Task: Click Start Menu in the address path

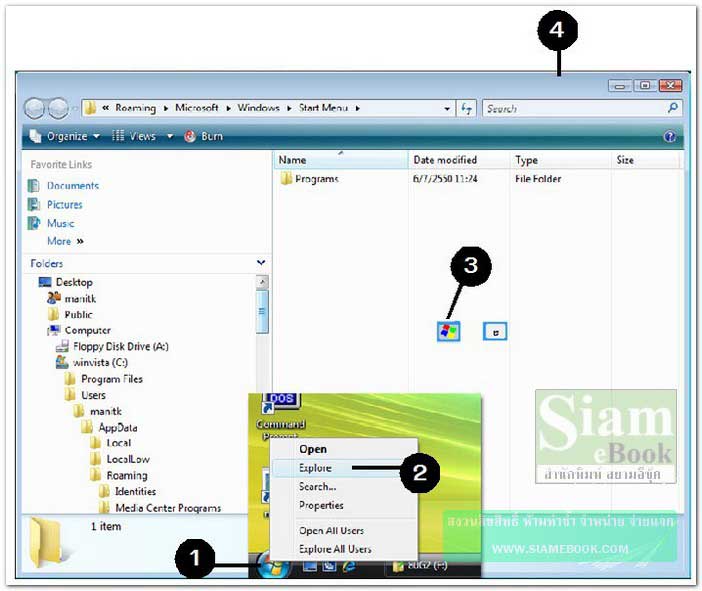Action: tap(323, 108)
